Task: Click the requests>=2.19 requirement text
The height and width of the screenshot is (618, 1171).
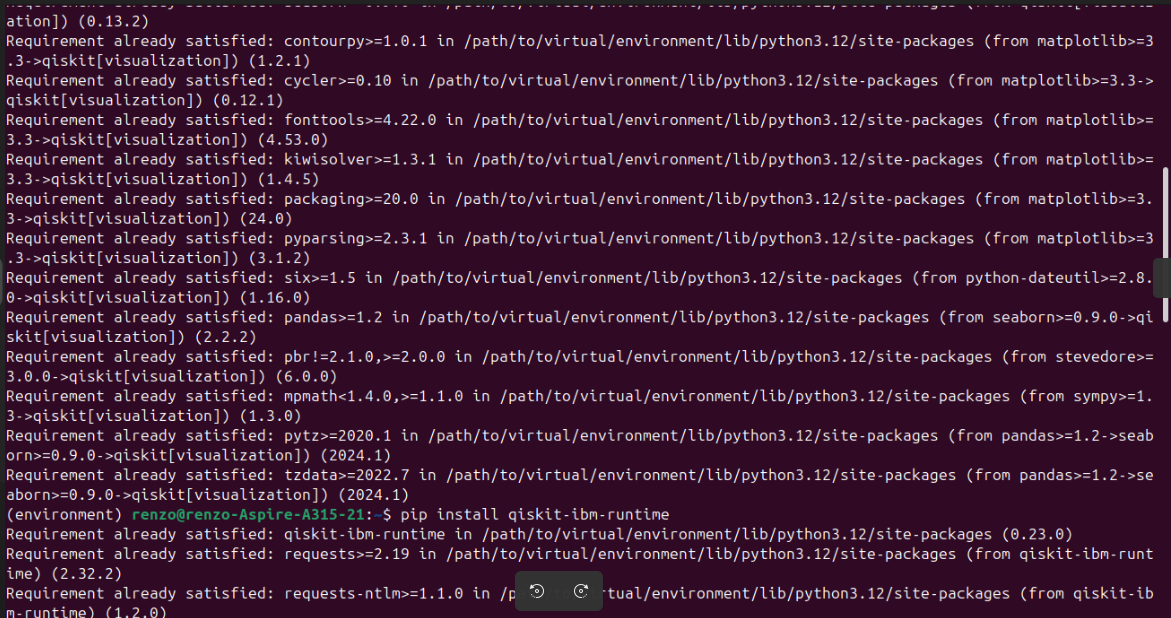Action: coord(347,555)
